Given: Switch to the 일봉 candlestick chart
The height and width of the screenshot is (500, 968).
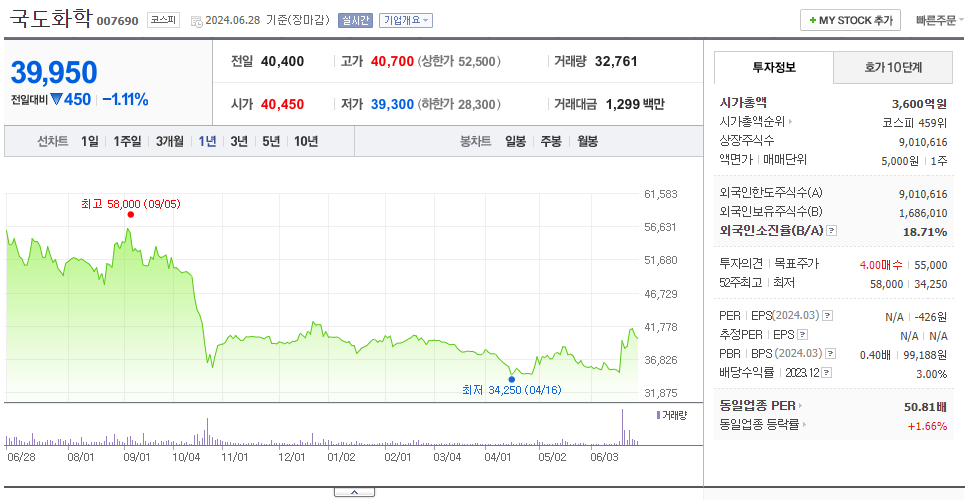Looking at the screenshot, I should (x=515, y=141).
